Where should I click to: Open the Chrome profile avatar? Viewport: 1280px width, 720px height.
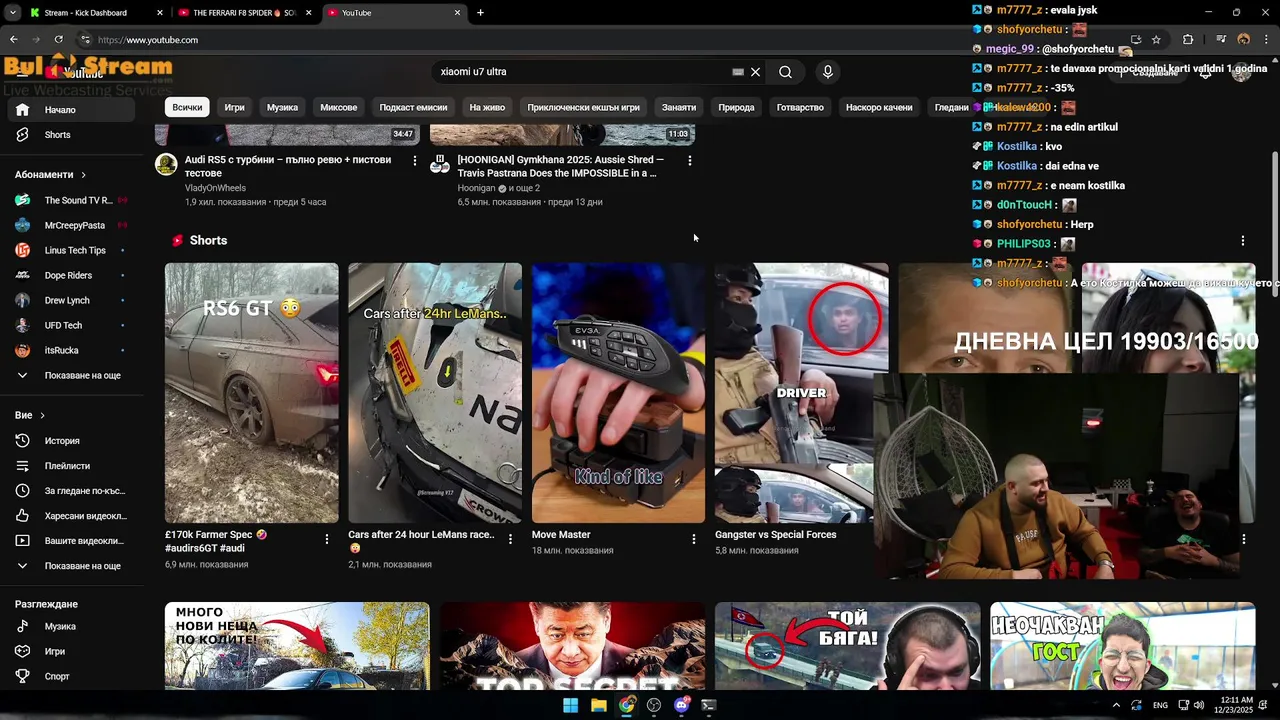[x=1243, y=40]
